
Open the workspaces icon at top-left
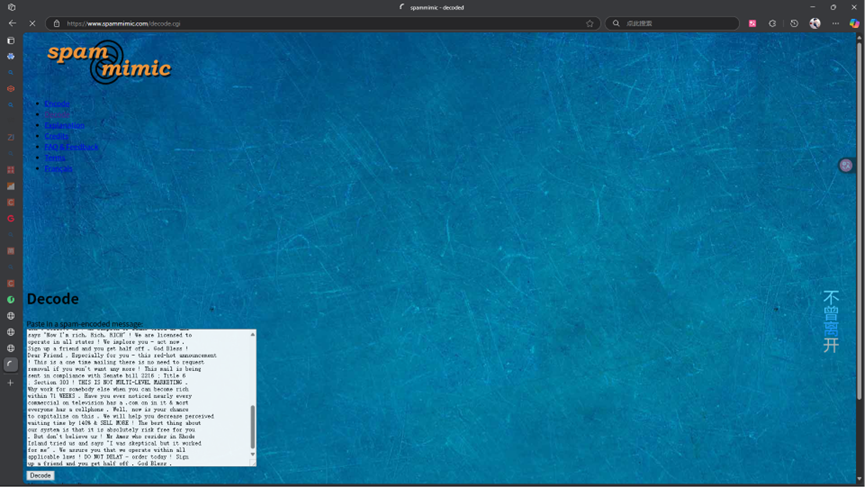click(11, 7)
